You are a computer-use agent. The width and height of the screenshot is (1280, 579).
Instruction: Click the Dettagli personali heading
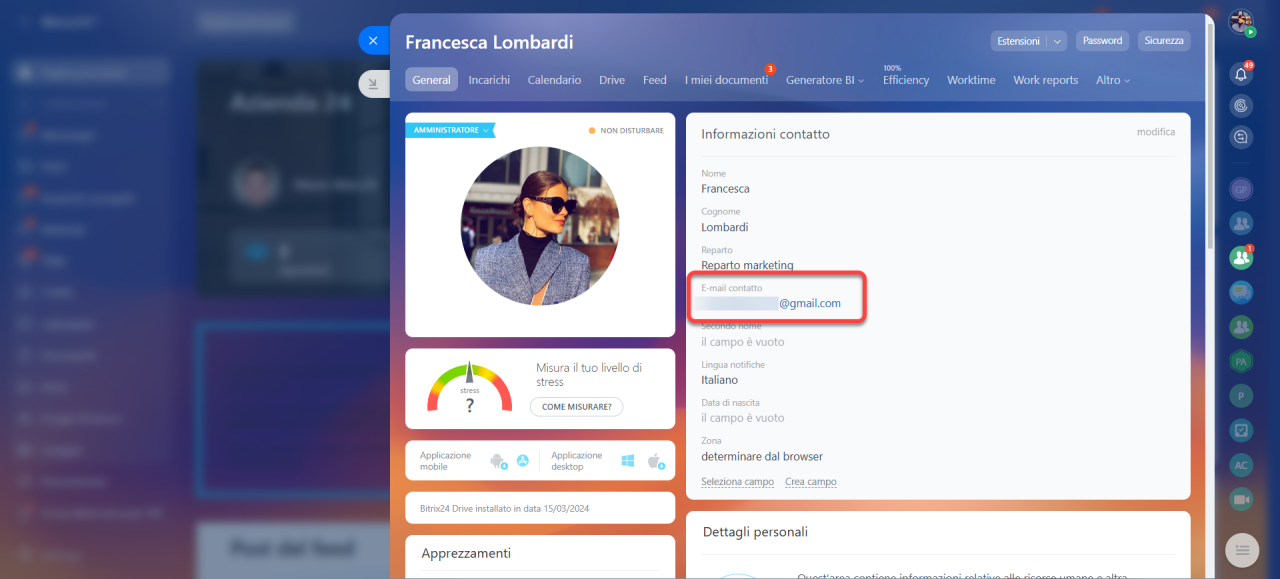click(x=755, y=532)
